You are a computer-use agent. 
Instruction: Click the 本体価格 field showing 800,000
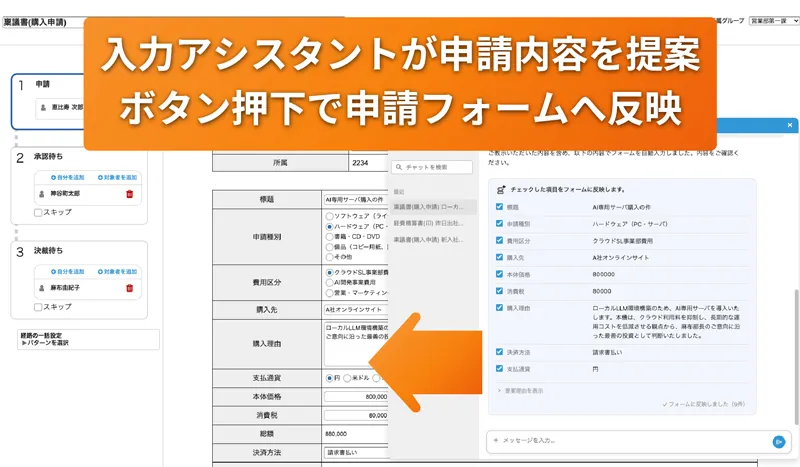(356, 397)
